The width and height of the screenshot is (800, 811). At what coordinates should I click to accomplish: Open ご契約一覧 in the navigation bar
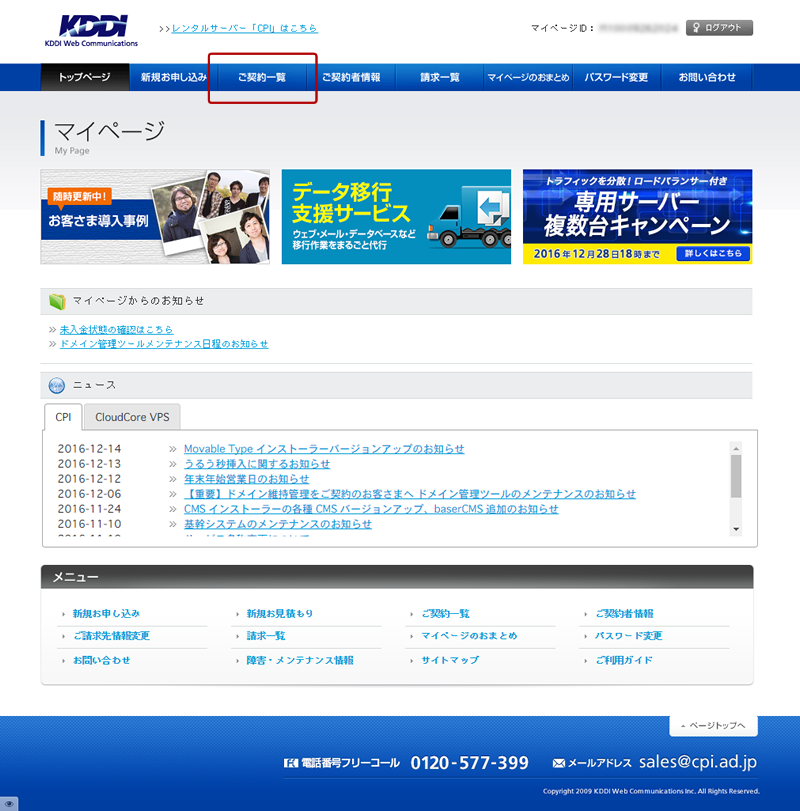[262, 78]
